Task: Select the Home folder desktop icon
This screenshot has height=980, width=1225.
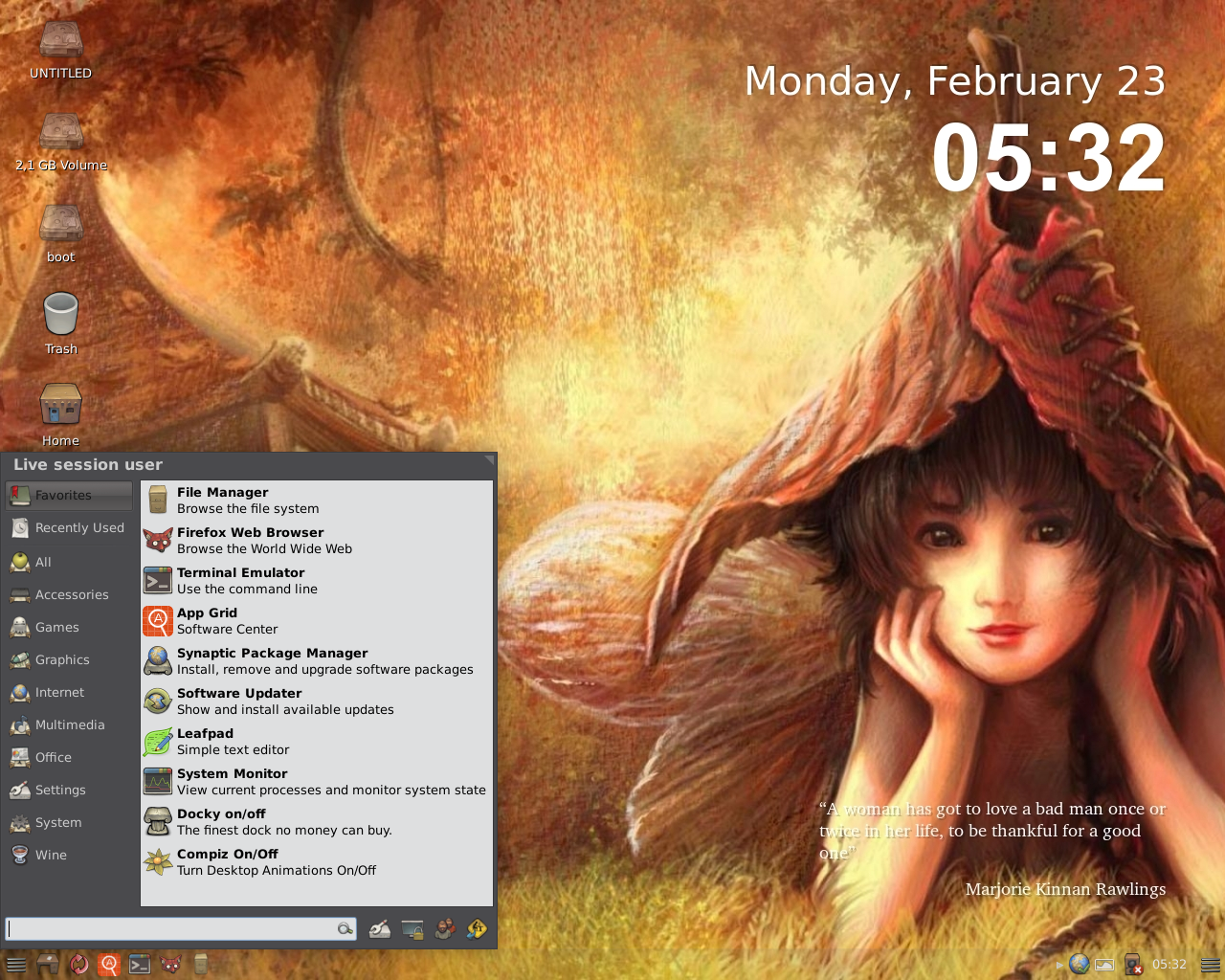Action: click(x=61, y=415)
